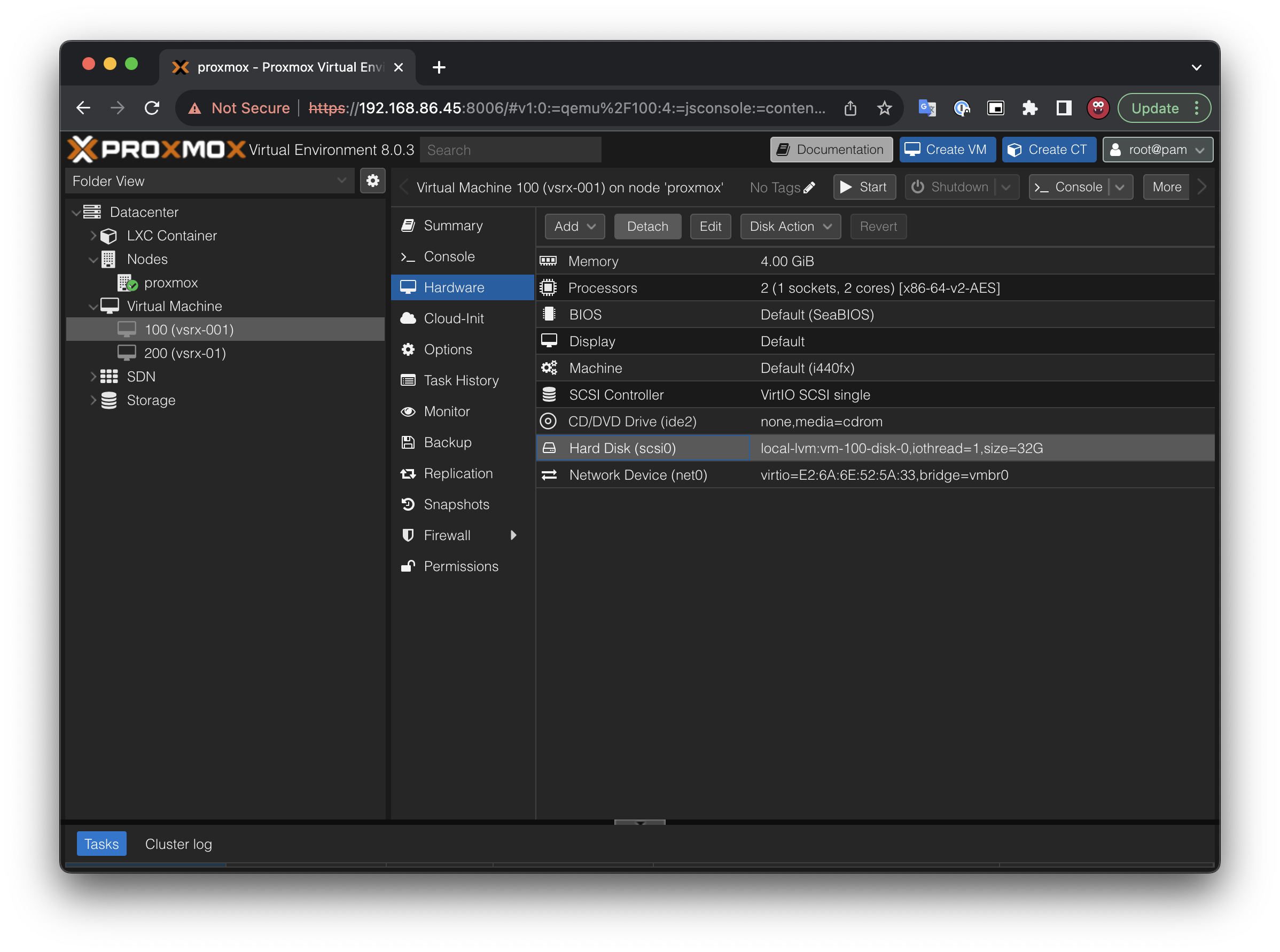
Task: Click the tag edit pencil icon
Action: coord(809,188)
